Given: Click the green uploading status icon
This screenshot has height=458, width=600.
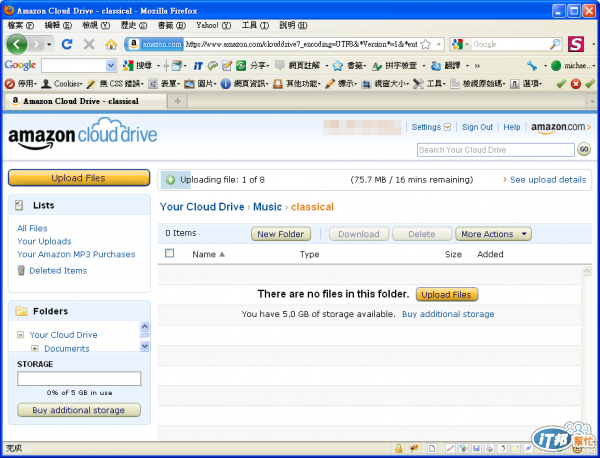Looking at the screenshot, I should [x=171, y=180].
